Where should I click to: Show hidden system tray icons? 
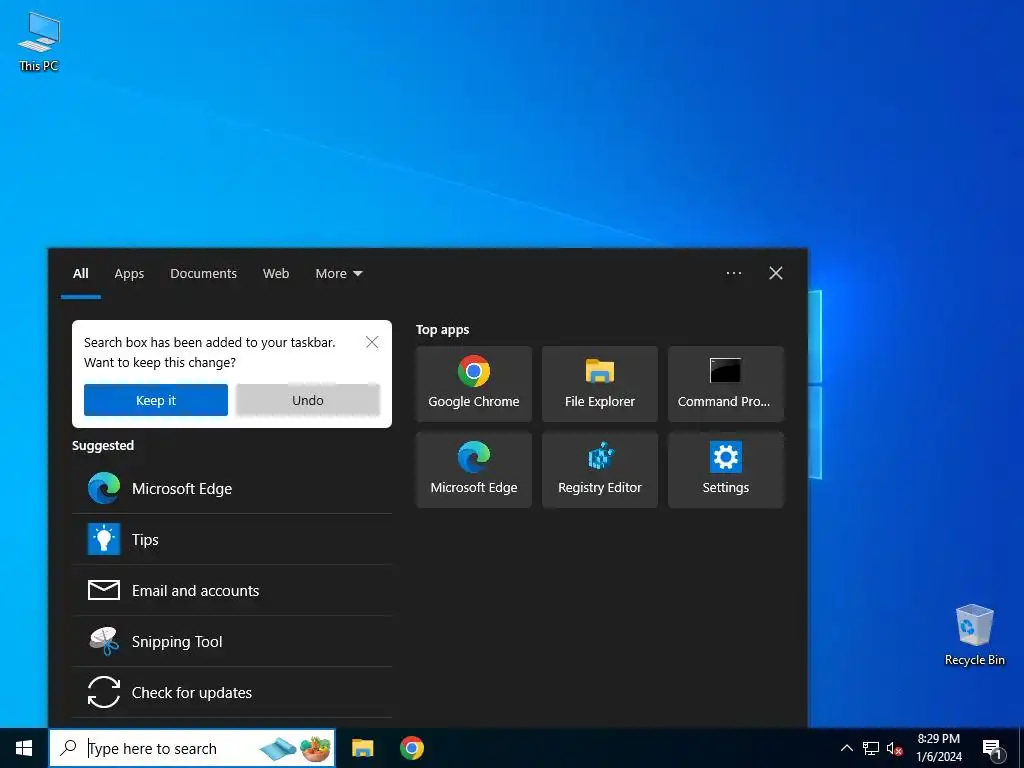846,748
